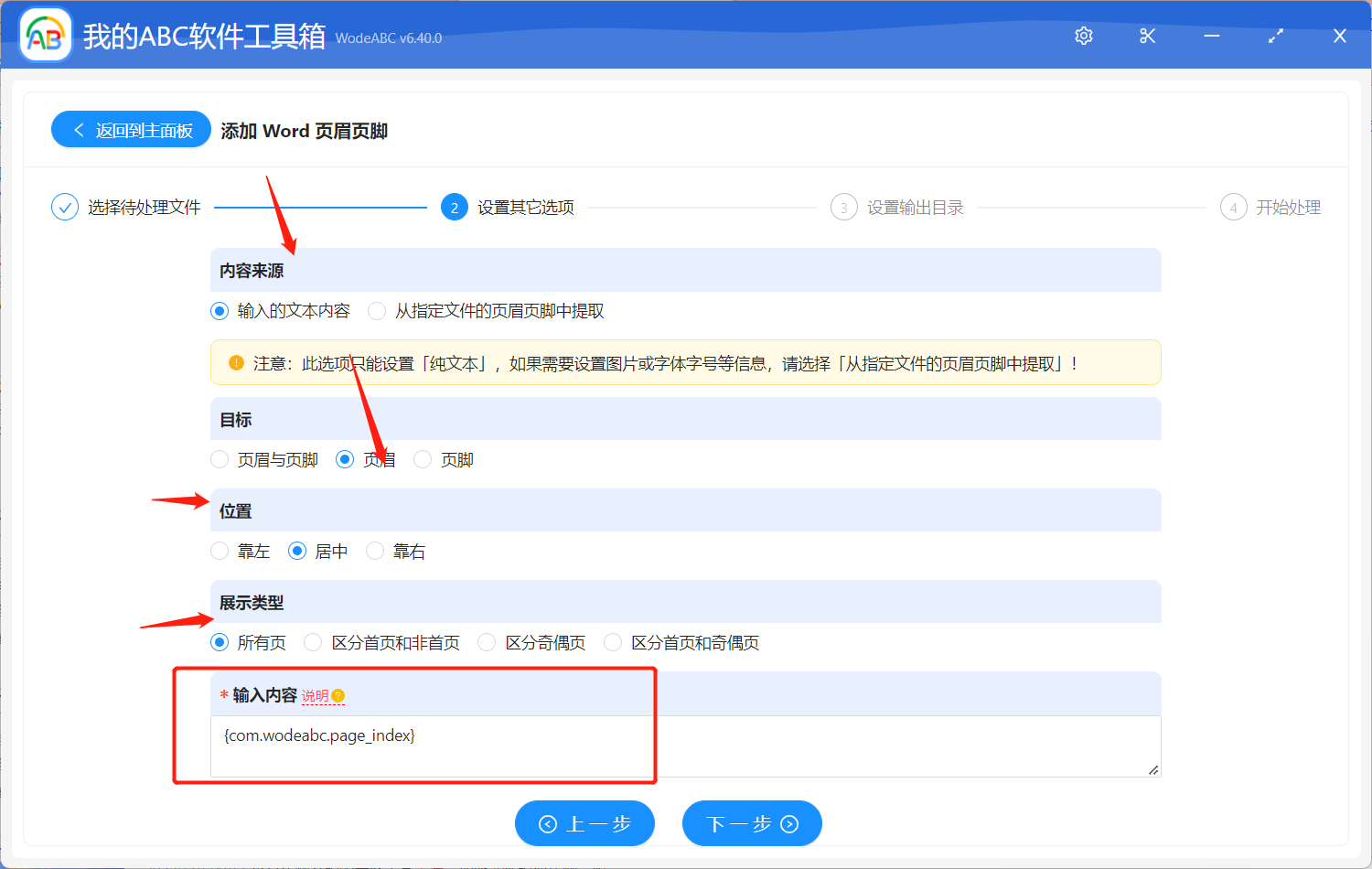Image resolution: width=1372 pixels, height=869 pixels.
Task: Click the blue step 2 circle icon
Action: pos(455,207)
